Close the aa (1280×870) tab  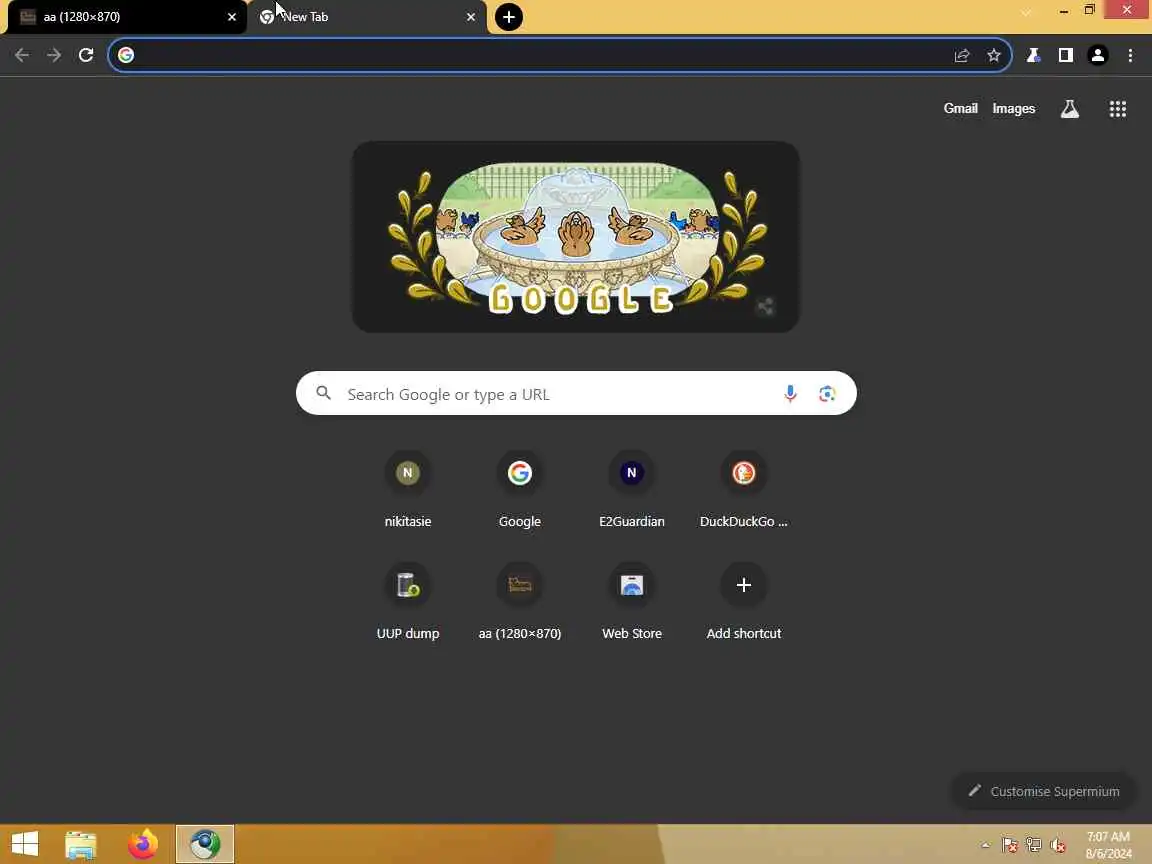point(232,17)
